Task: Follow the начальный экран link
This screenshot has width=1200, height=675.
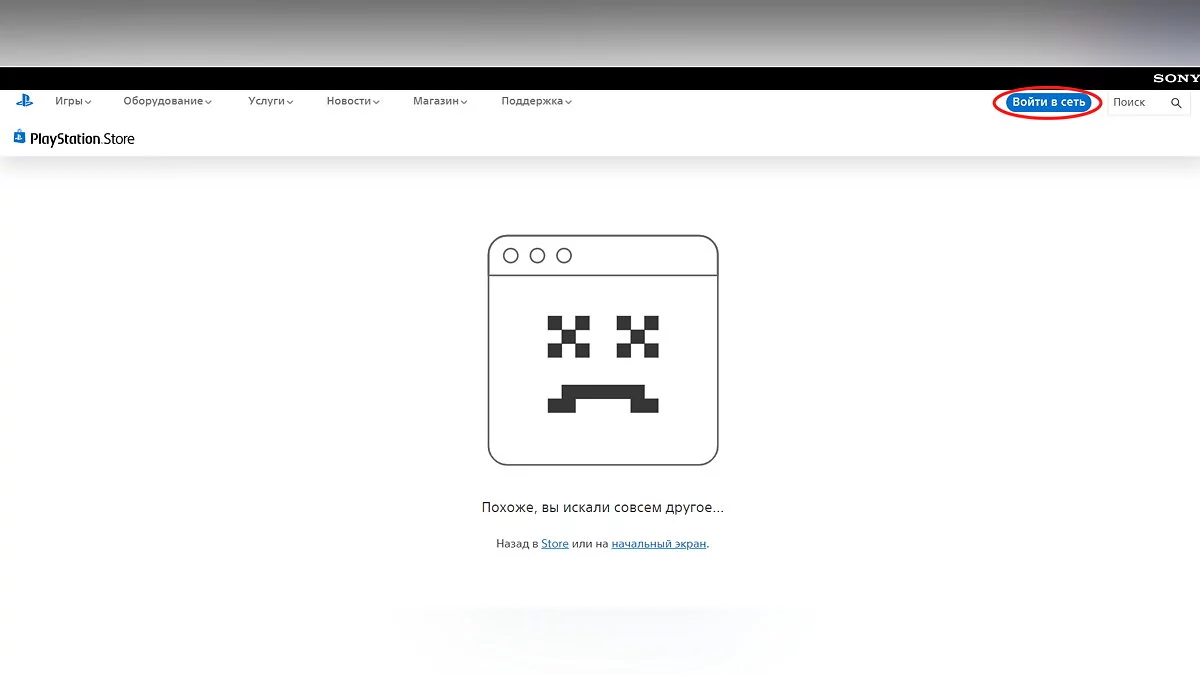Action: click(x=659, y=544)
